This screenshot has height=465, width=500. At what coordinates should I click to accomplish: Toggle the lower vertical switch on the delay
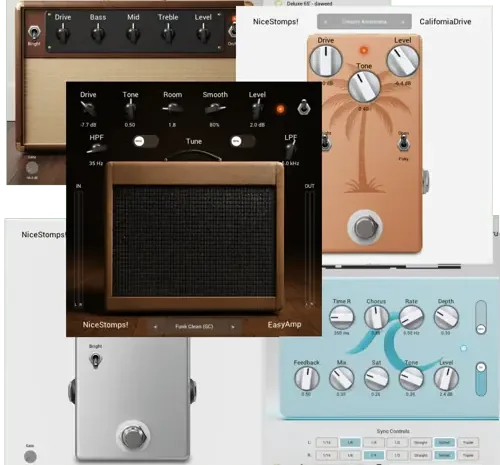481,379
